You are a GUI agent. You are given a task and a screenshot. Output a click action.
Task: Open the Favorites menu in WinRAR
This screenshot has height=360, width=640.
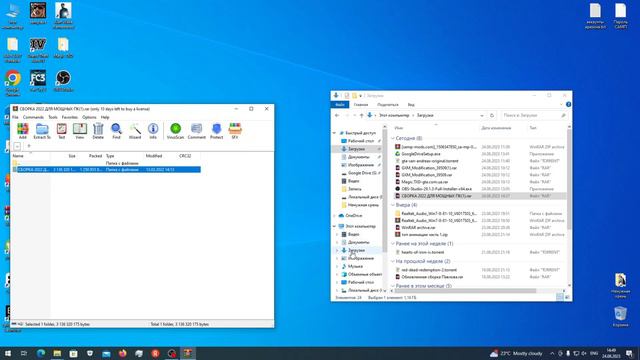click(x=69, y=117)
